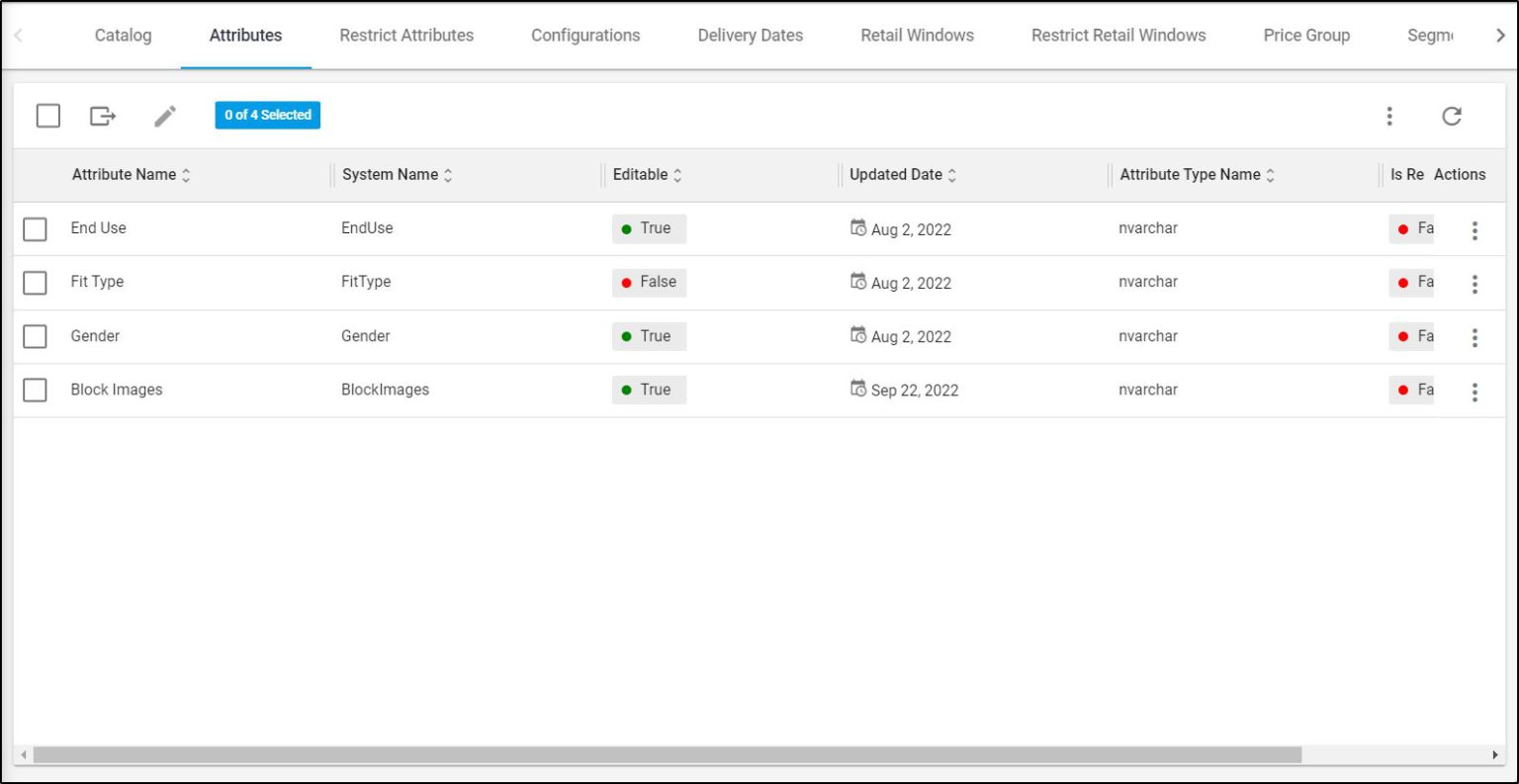The height and width of the screenshot is (784, 1519).
Task: Open the Retail Windows tab
Action: pyautogui.click(x=915, y=35)
